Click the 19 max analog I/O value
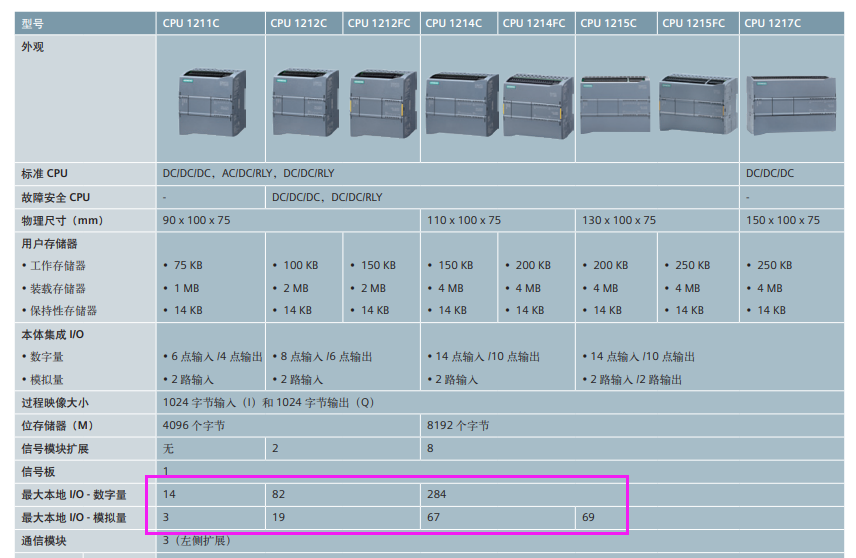The width and height of the screenshot is (856, 558). coord(278,517)
